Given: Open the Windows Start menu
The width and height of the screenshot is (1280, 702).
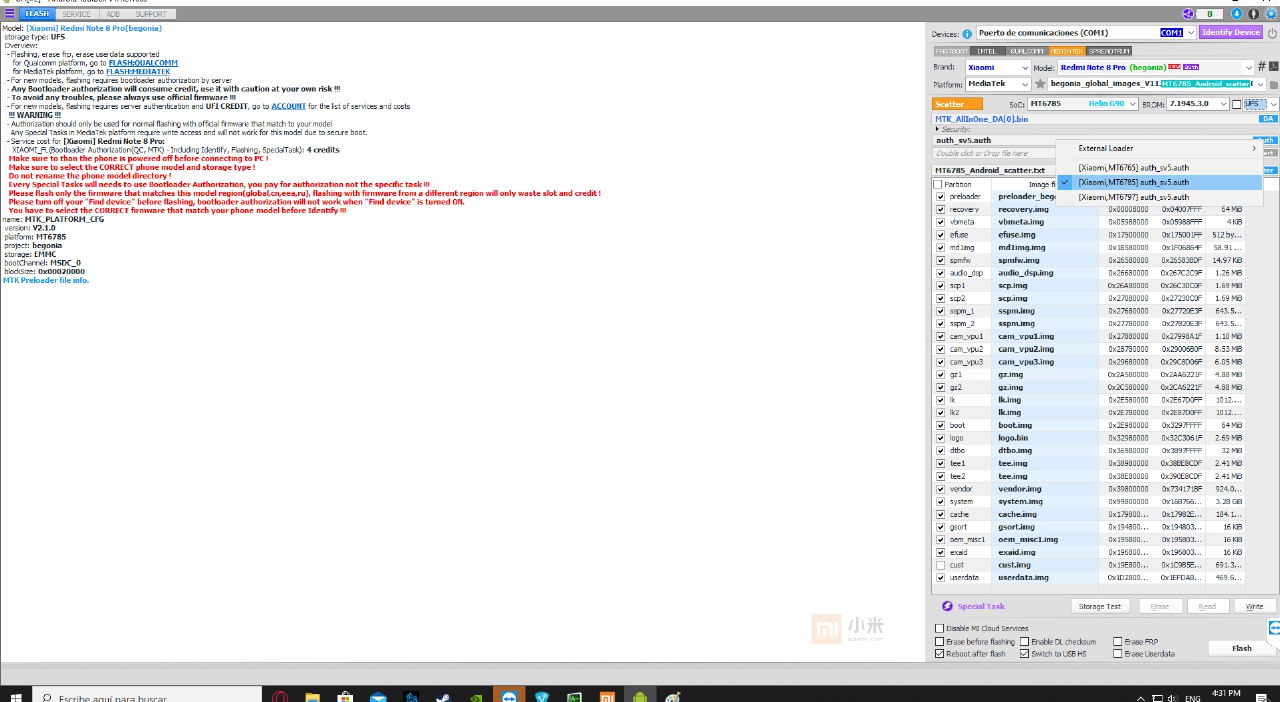Looking at the screenshot, I should pyautogui.click(x=17, y=696).
